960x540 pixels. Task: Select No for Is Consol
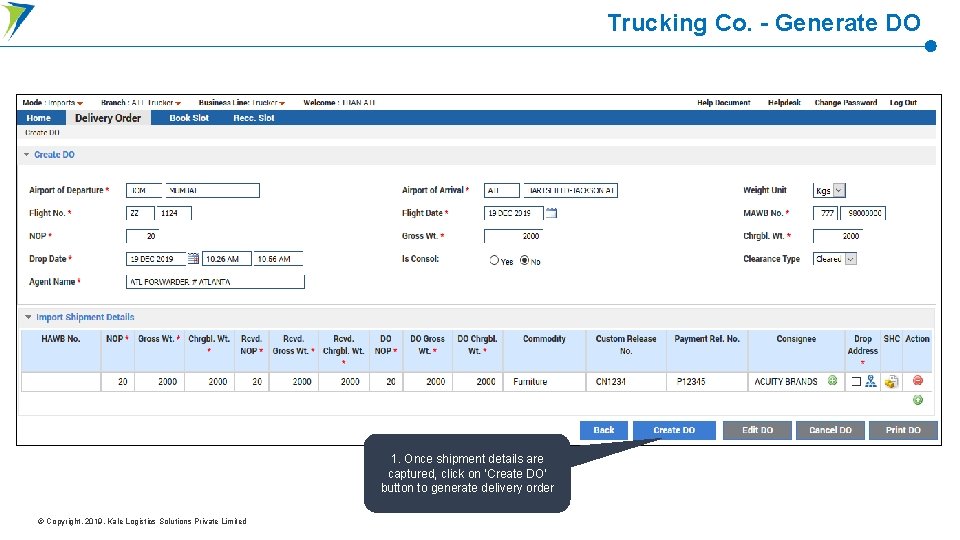click(525, 260)
